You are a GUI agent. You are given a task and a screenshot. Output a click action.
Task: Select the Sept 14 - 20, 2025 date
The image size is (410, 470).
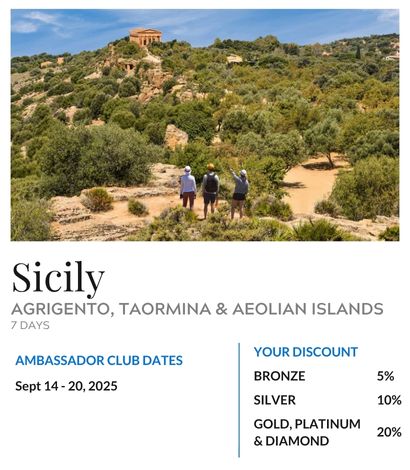66,386
